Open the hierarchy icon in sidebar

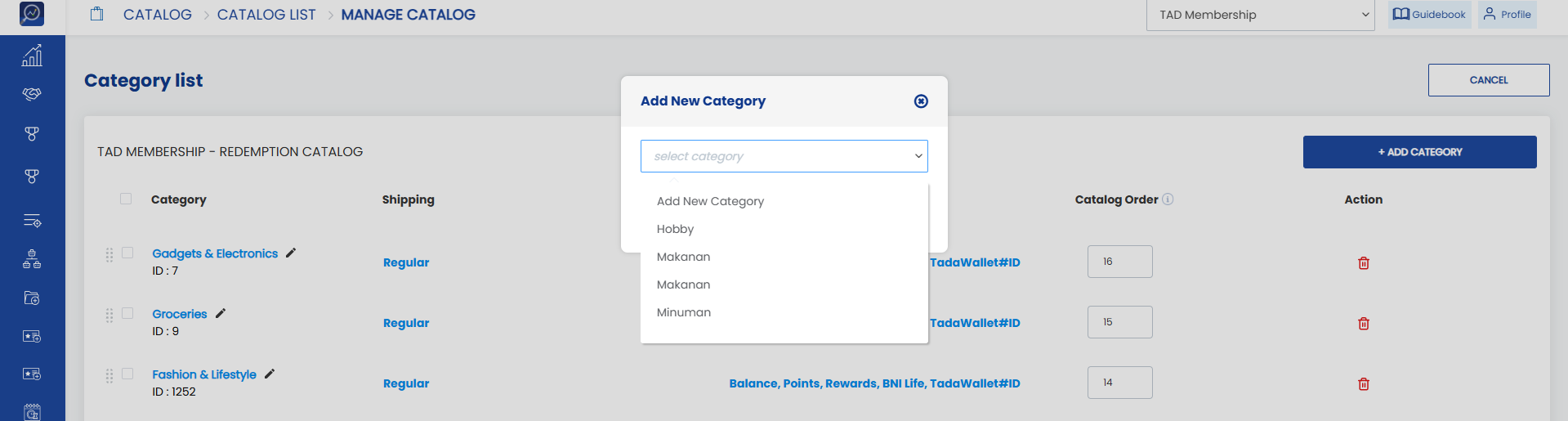point(32,259)
